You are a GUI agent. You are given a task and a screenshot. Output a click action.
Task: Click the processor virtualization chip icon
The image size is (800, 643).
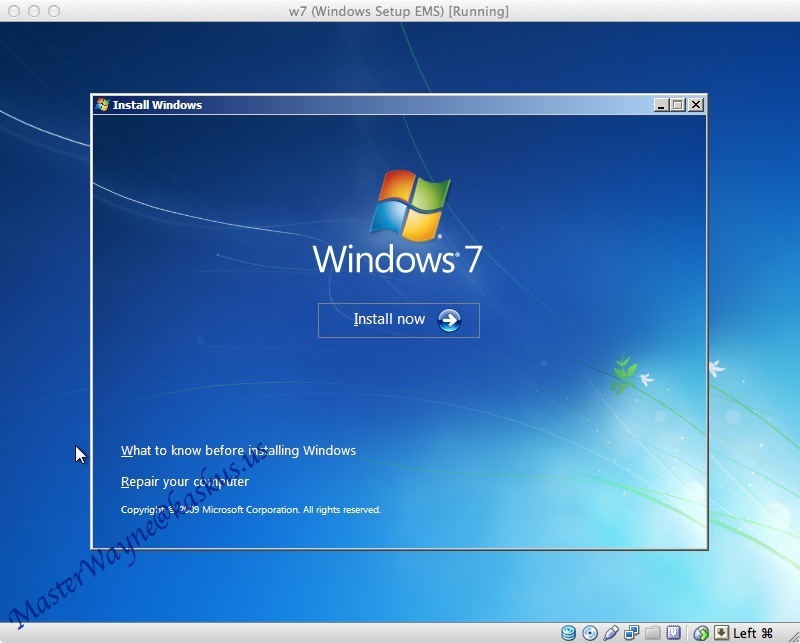[x=674, y=633]
